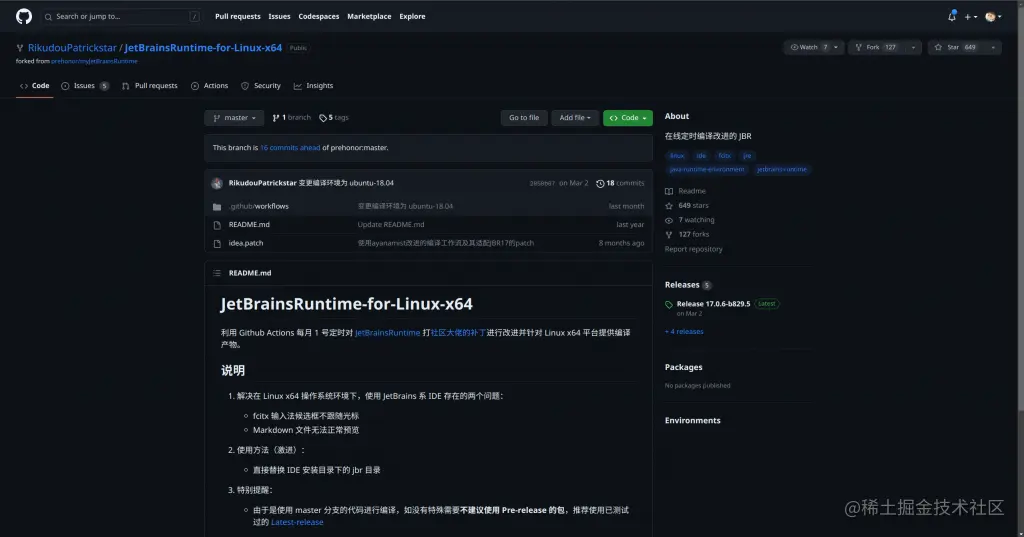Image resolution: width=1024 pixels, height=537 pixels.
Task: Switch to the Security tab
Action: click(261, 86)
